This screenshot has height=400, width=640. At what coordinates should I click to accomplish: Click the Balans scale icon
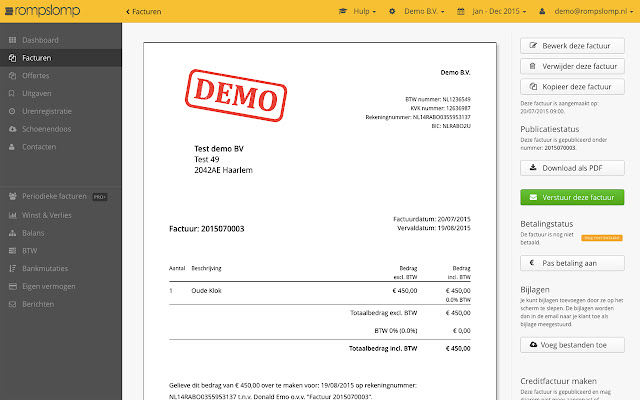[13, 233]
